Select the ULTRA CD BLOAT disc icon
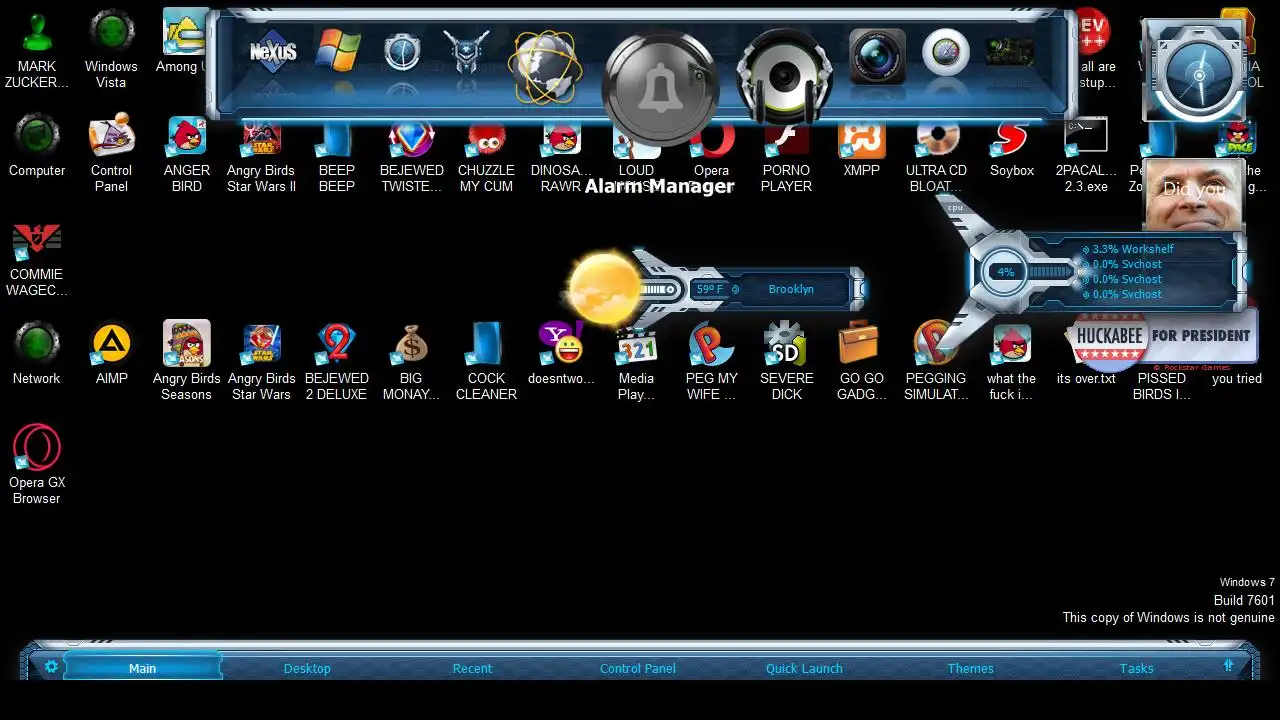 (x=936, y=154)
